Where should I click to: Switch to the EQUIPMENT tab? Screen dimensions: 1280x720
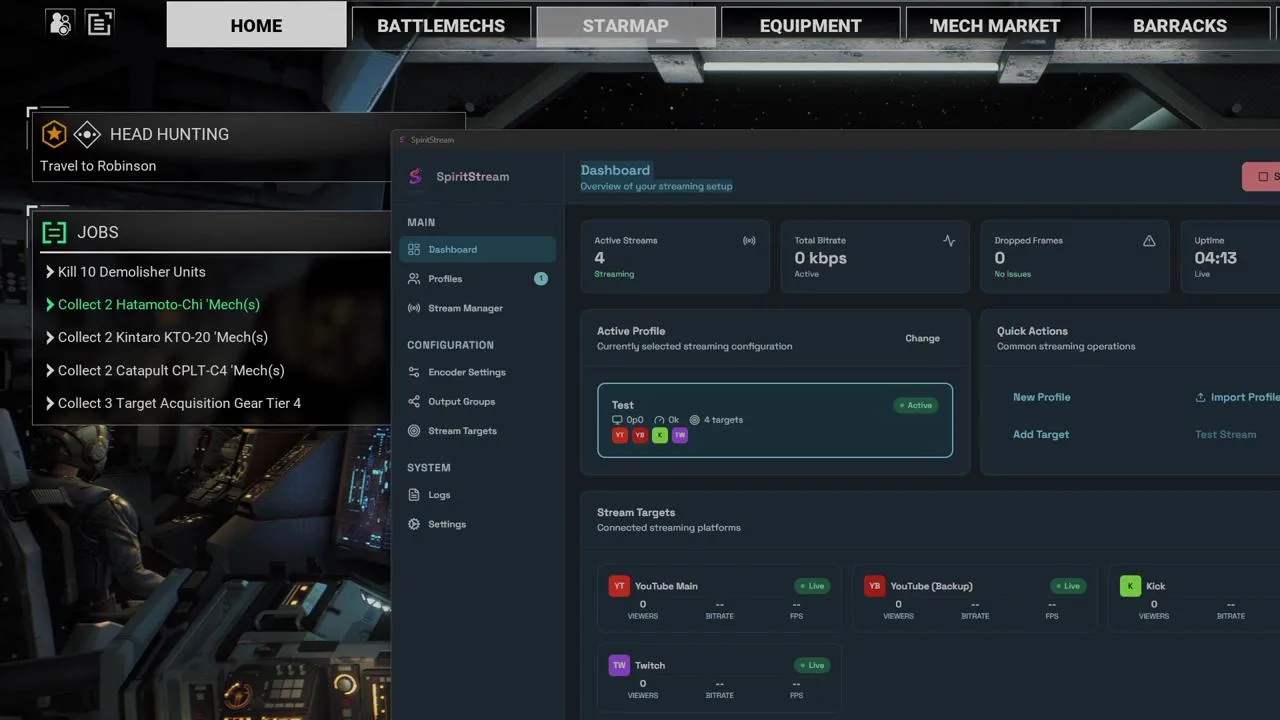[810, 26]
